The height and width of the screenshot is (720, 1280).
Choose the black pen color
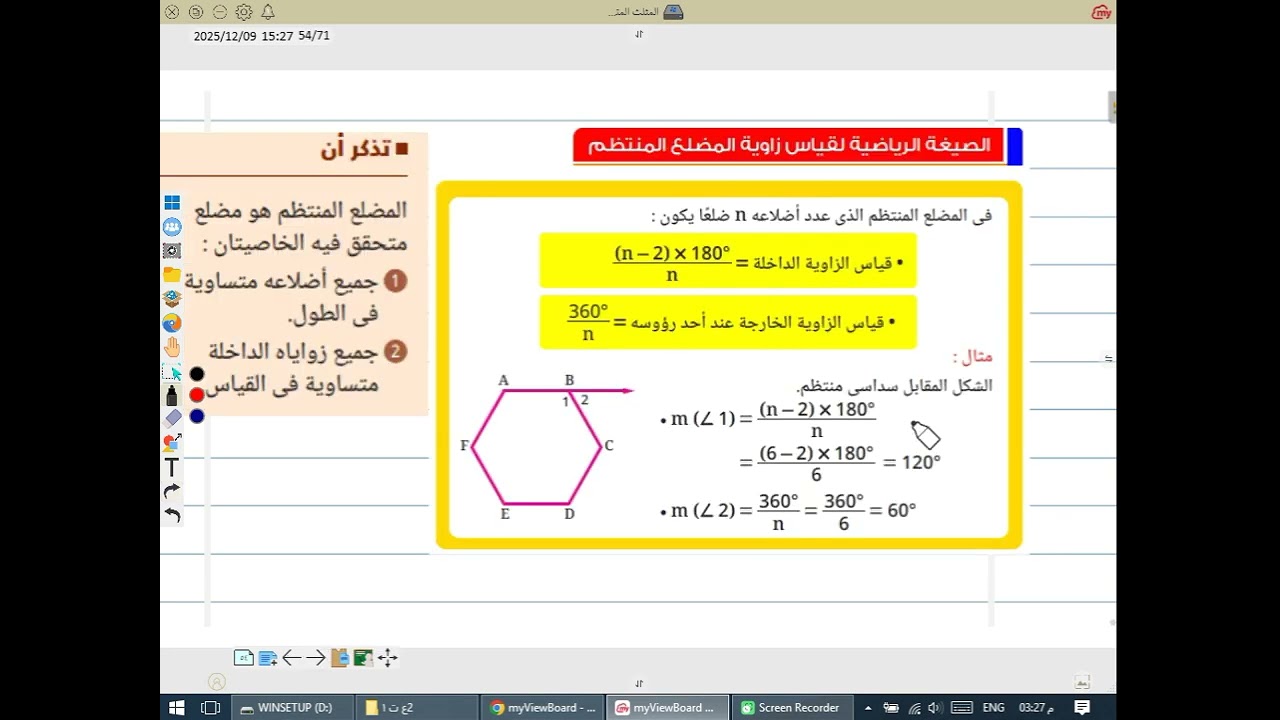point(197,374)
